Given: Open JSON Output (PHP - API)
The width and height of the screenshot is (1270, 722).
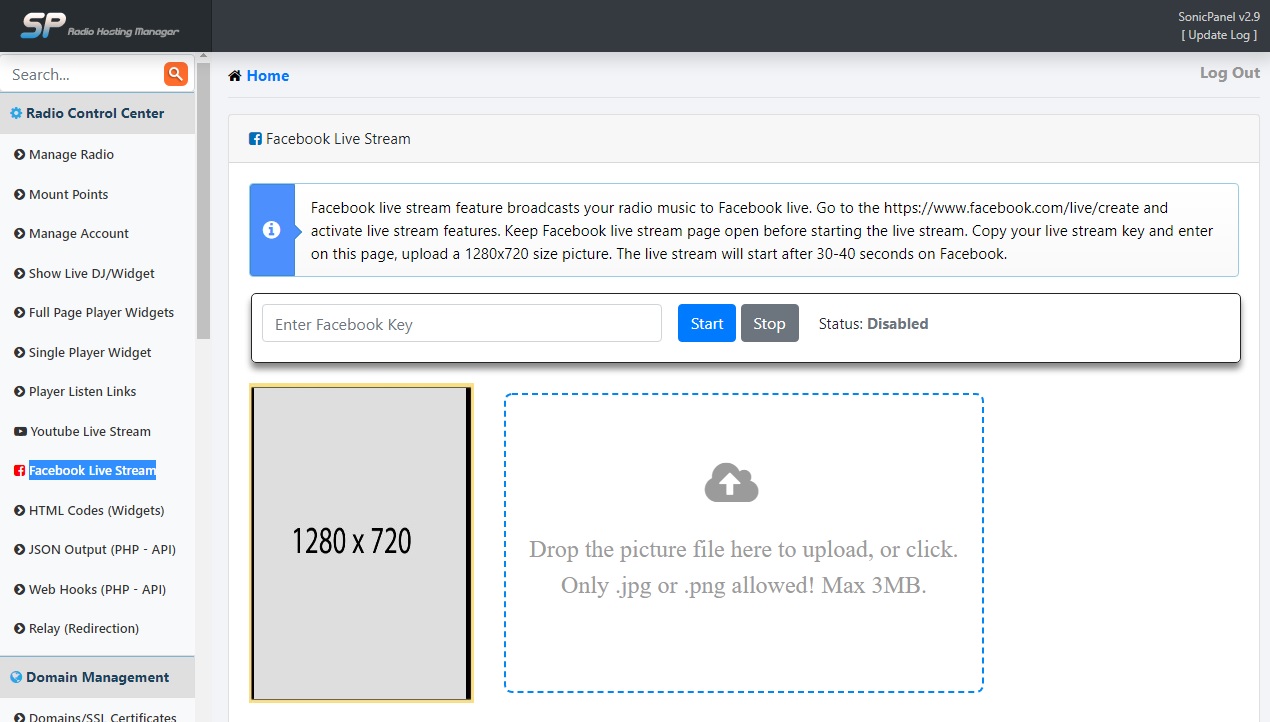Looking at the screenshot, I should [x=102, y=550].
